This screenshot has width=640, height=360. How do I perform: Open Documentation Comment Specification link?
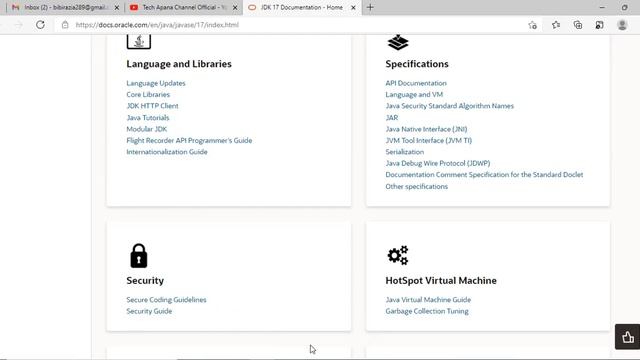pos(484,175)
